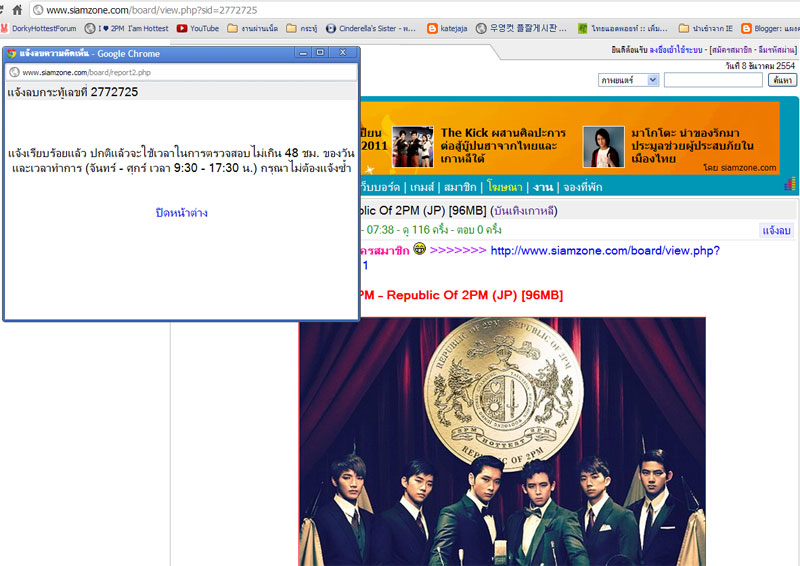Minimize the report popup window
The image size is (800, 566).
click(303, 52)
